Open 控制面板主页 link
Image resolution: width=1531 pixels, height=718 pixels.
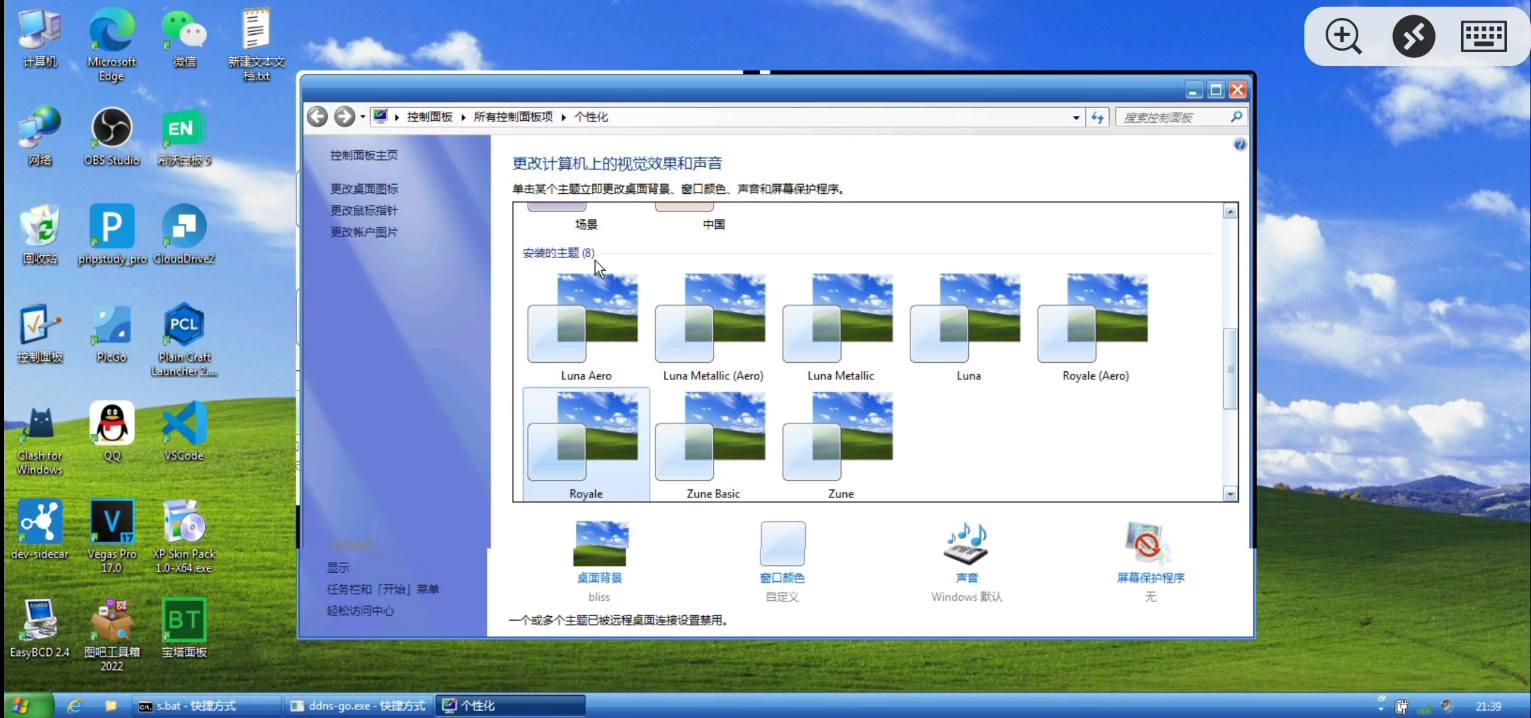coord(364,156)
